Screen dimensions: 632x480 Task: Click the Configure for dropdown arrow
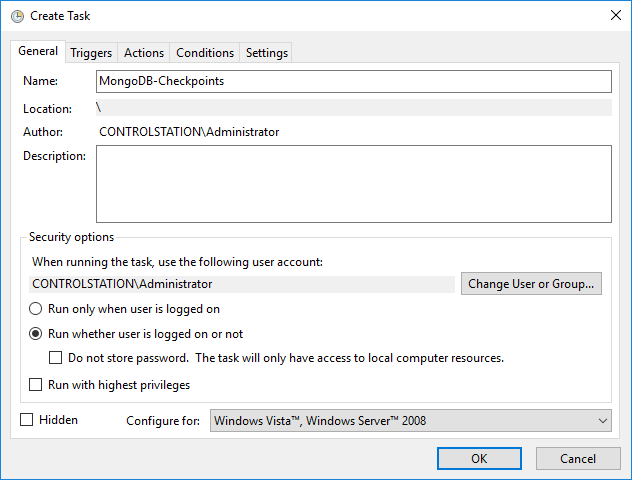[x=603, y=421]
